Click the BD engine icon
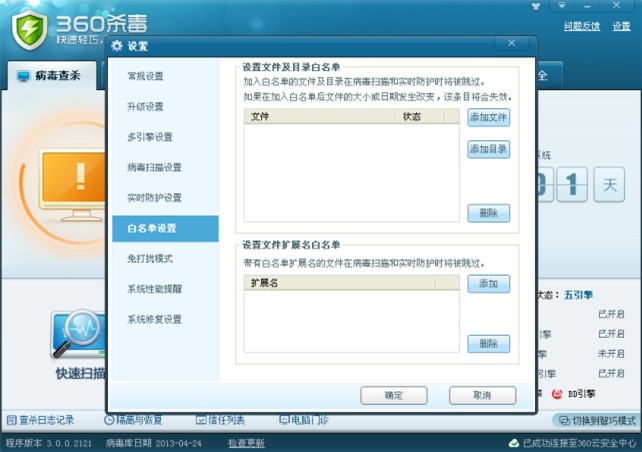Viewport: 642px width, 452px height. click(x=559, y=395)
